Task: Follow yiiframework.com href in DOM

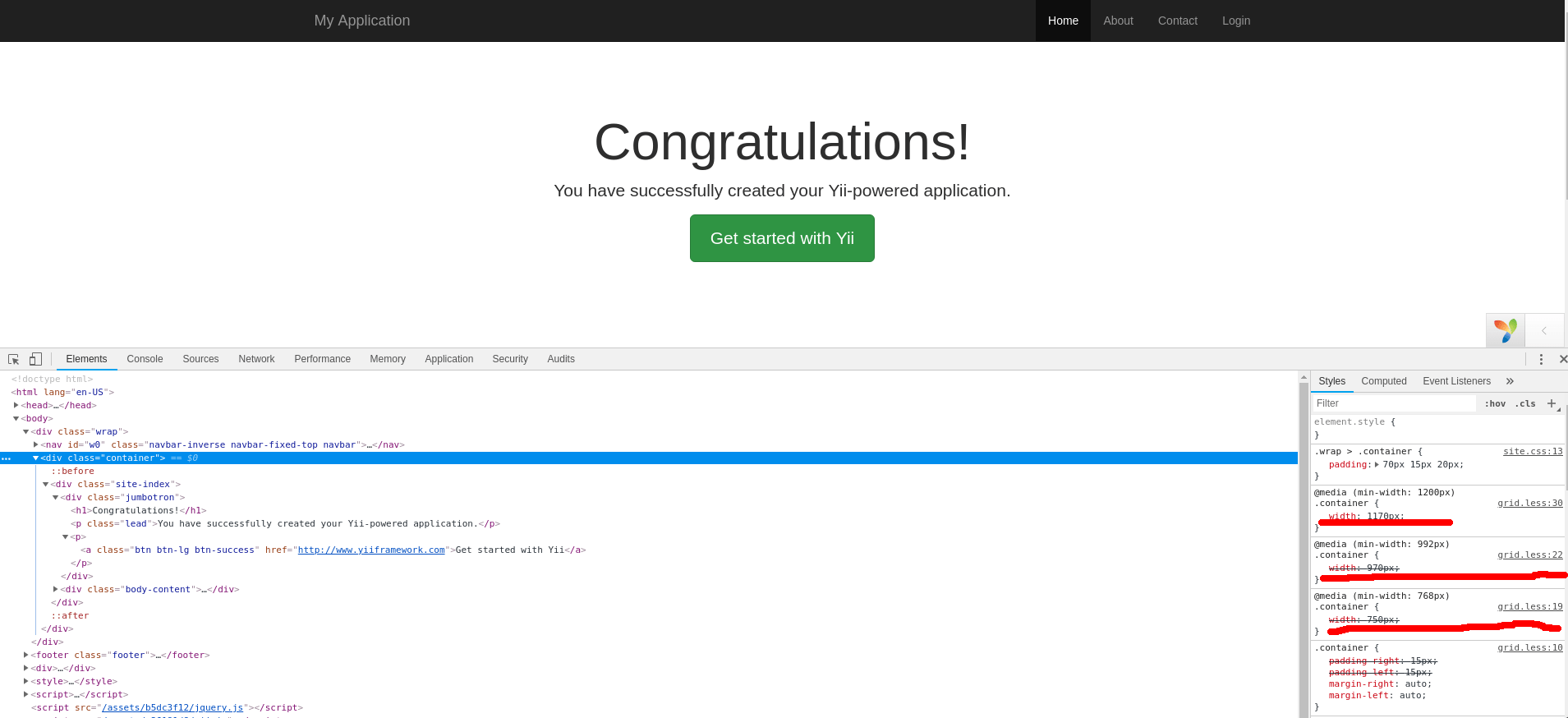Action: point(371,550)
